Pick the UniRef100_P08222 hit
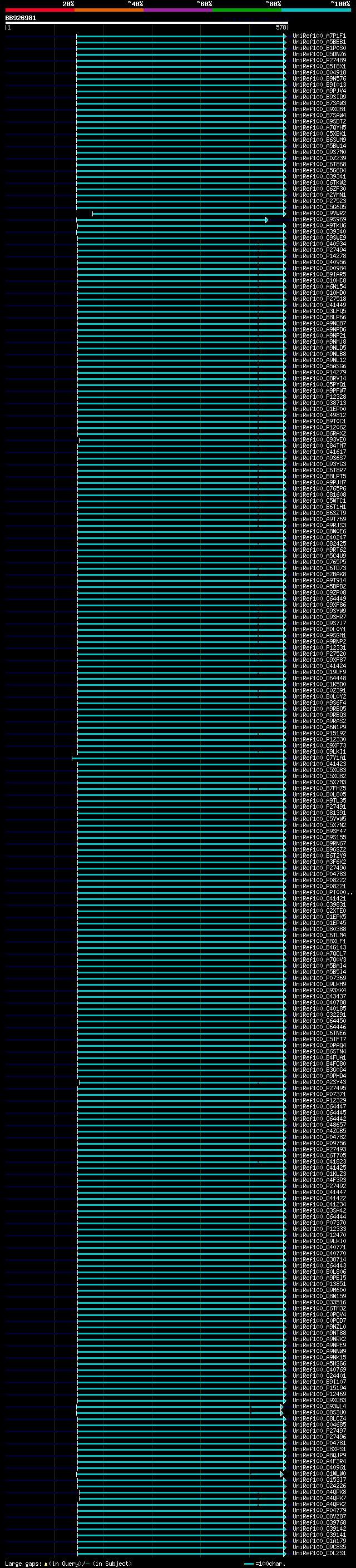The width and height of the screenshot is (356, 1568). (319, 879)
